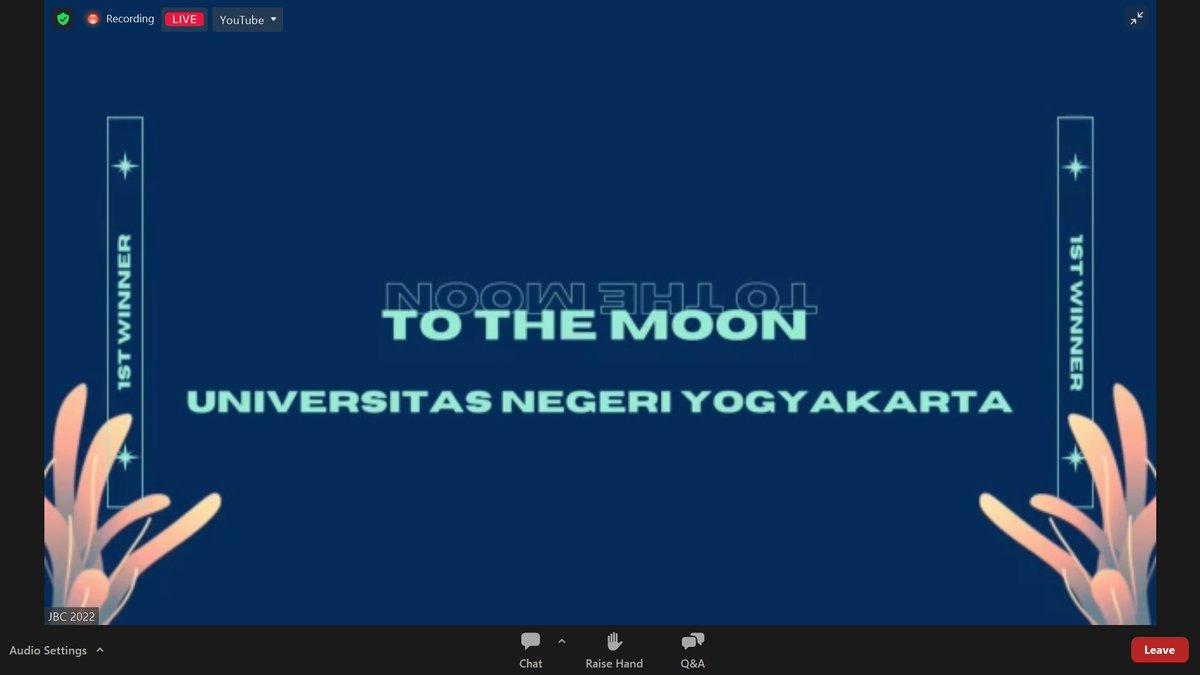Expand the Chat options caret
Image resolution: width=1200 pixels, height=675 pixels.
click(562, 641)
